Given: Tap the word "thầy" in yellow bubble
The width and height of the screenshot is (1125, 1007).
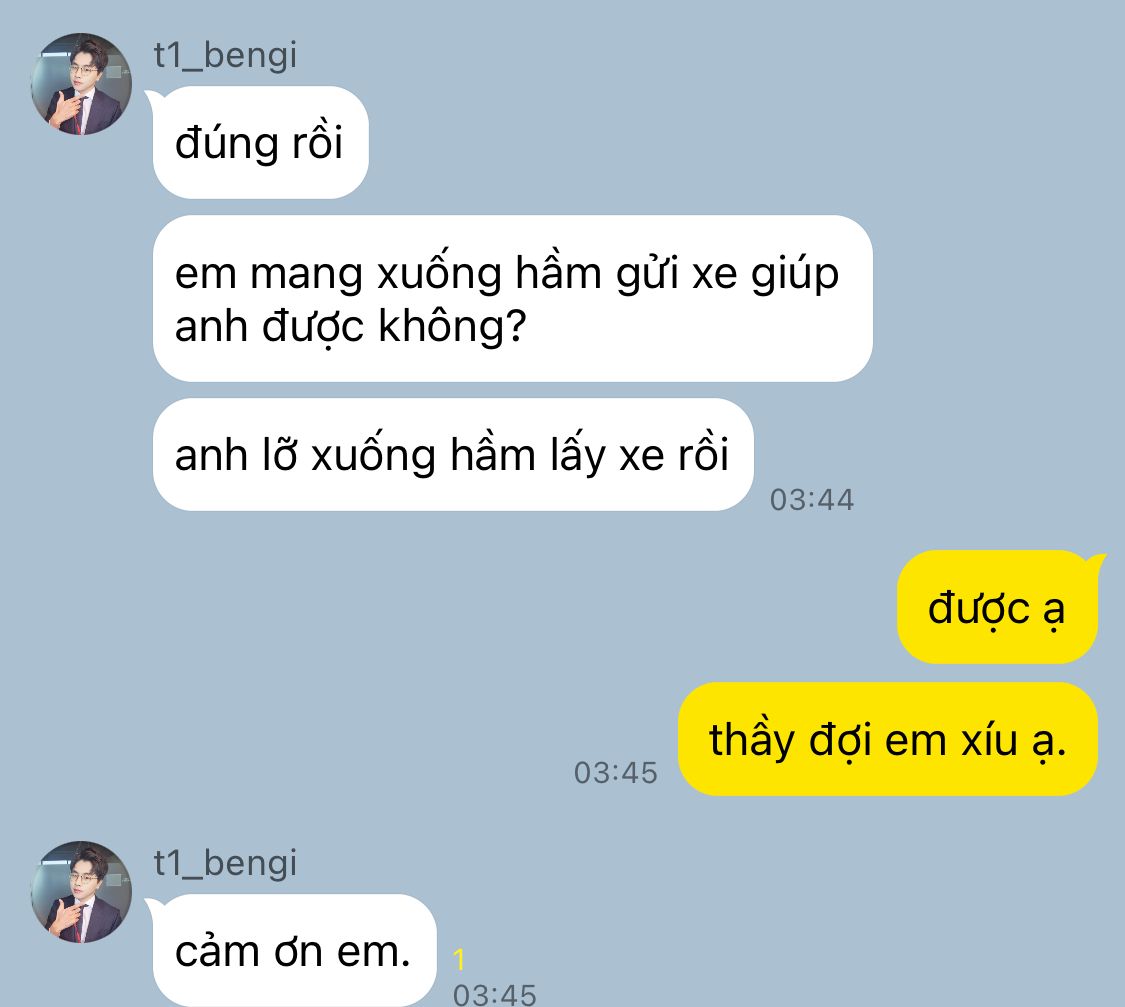Looking at the screenshot, I should 751,739.
